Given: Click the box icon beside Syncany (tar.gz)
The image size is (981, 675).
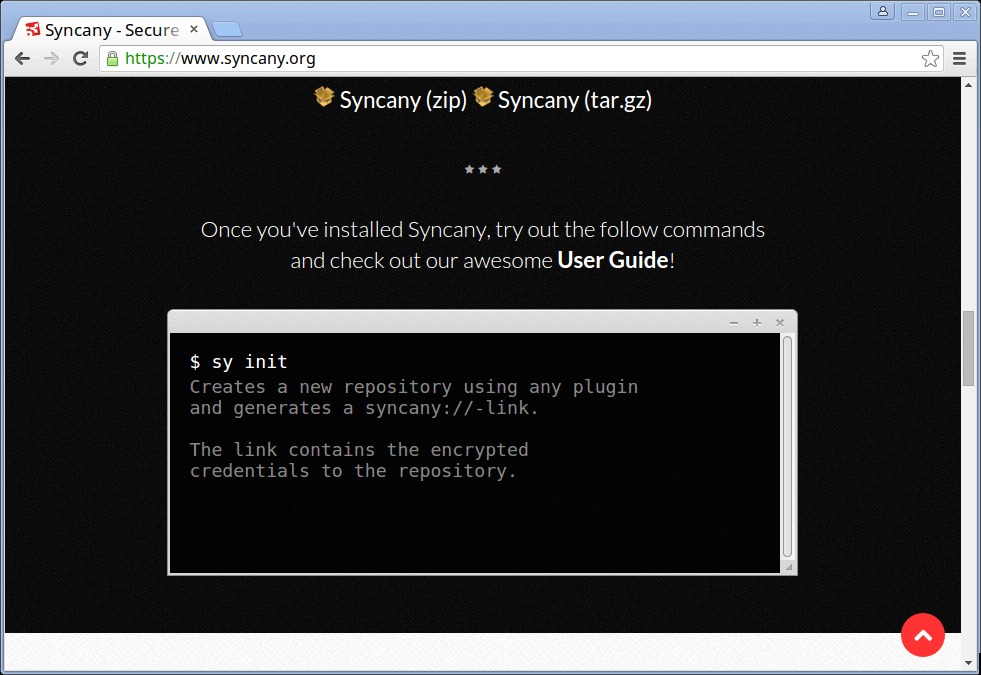Looking at the screenshot, I should pyautogui.click(x=483, y=97).
